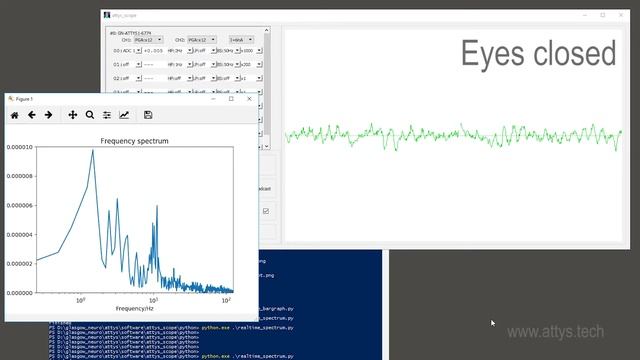Select the Zoom to rectangle magnifier tool
The image size is (640, 360).
click(90, 115)
